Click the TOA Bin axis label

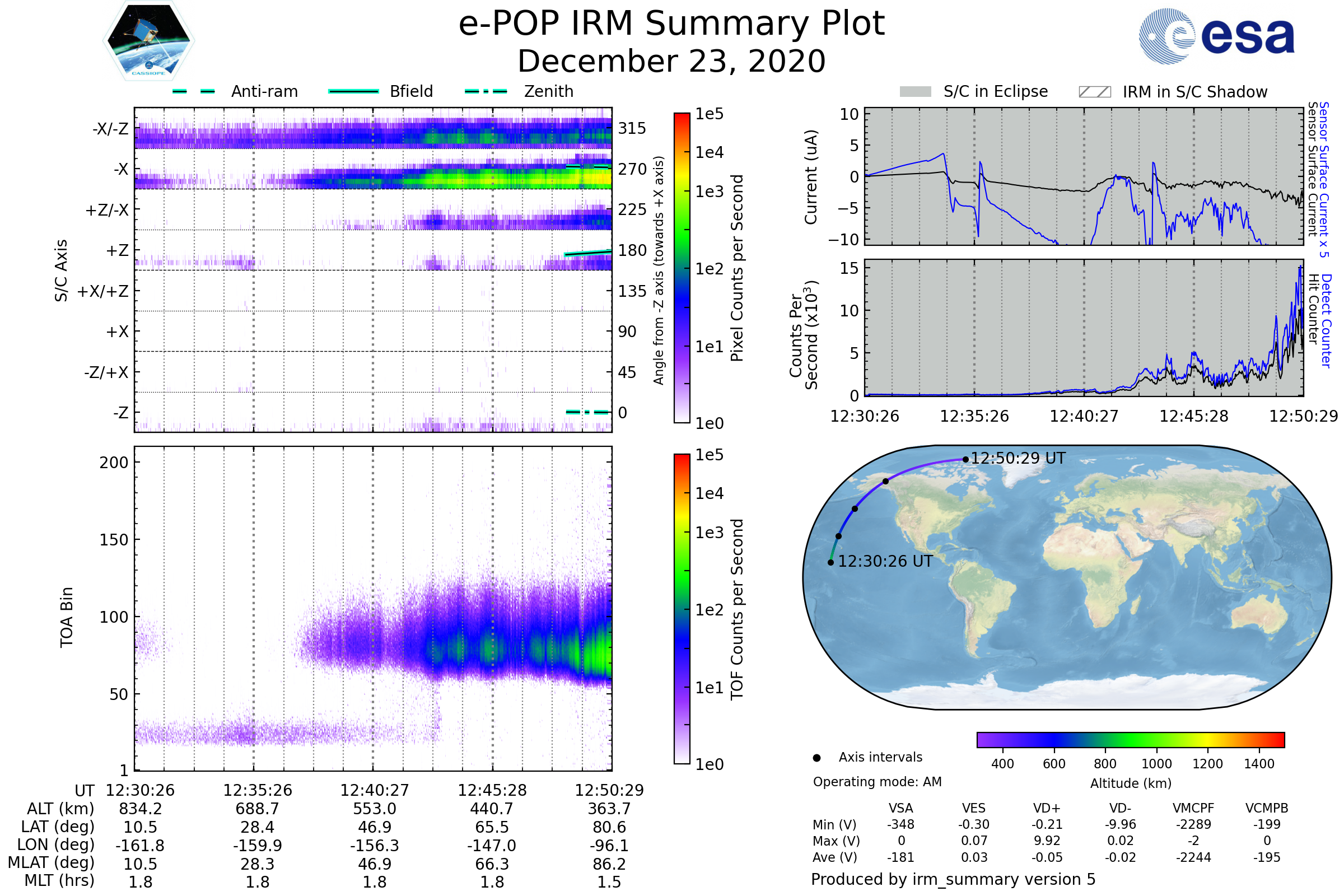click(x=67, y=617)
